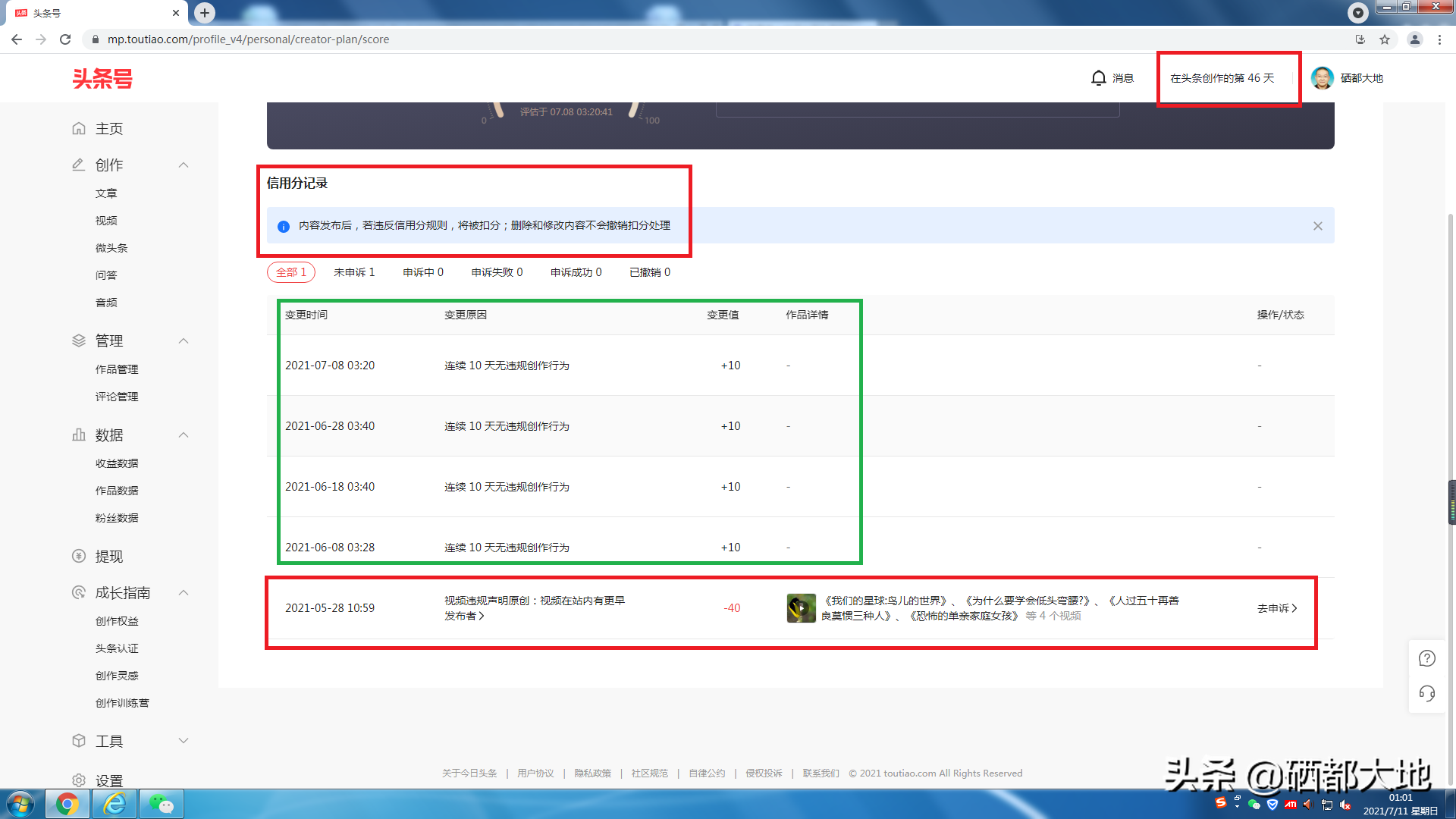The height and width of the screenshot is (819, 1456).
Task: Open the video thumbnail in the violation row
Action: point(801,608)
